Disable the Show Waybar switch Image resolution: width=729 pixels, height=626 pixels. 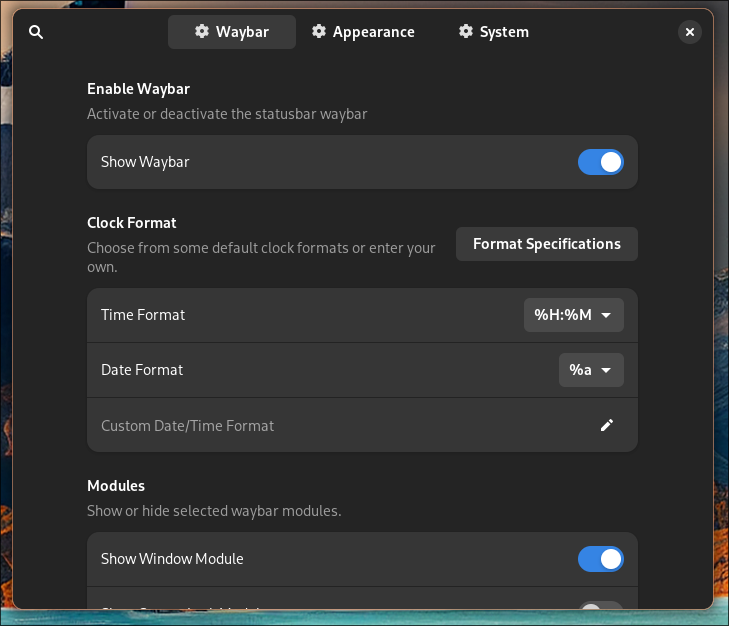point(600,162)
